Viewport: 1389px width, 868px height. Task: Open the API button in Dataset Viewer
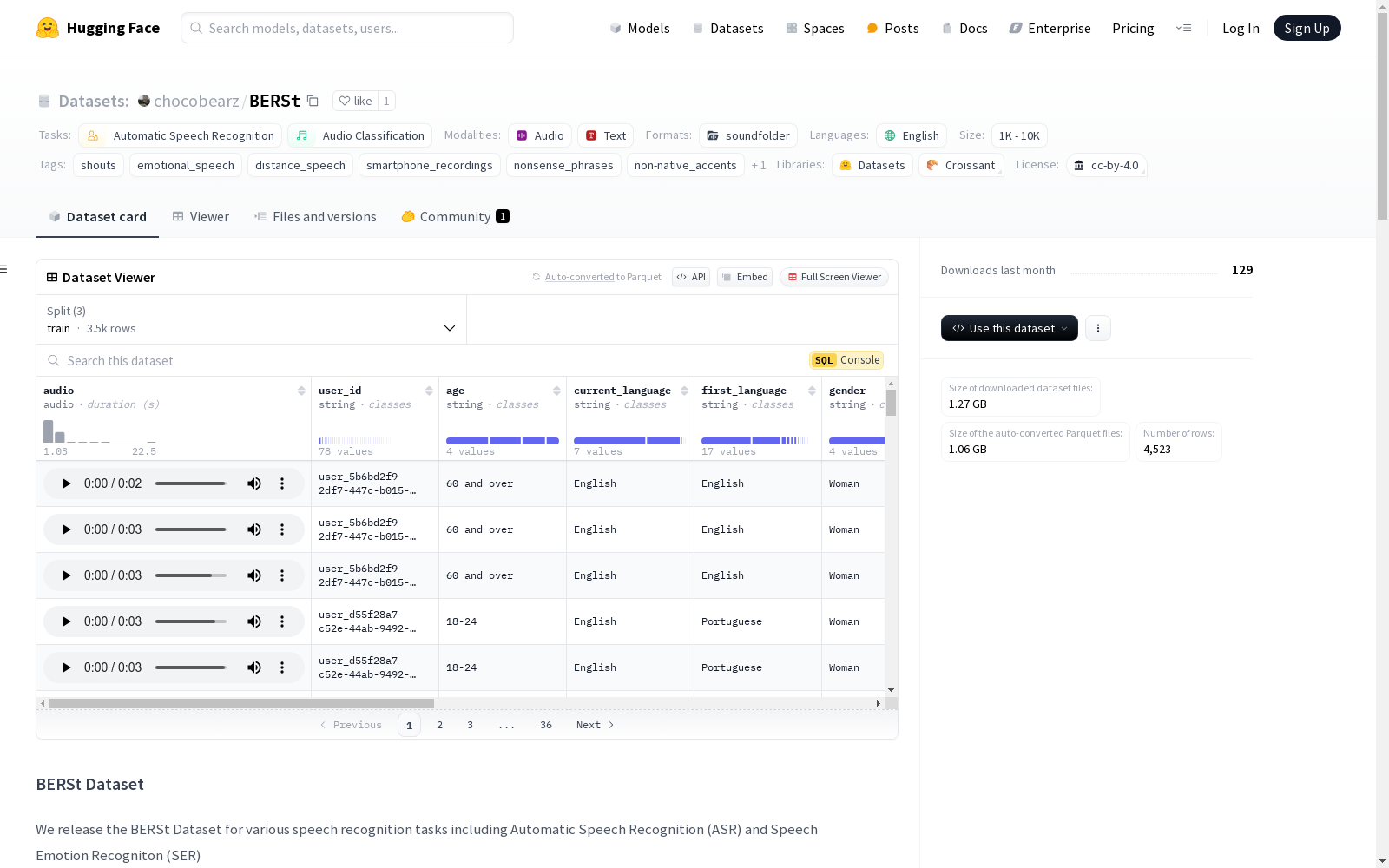[x=691, y=277]
